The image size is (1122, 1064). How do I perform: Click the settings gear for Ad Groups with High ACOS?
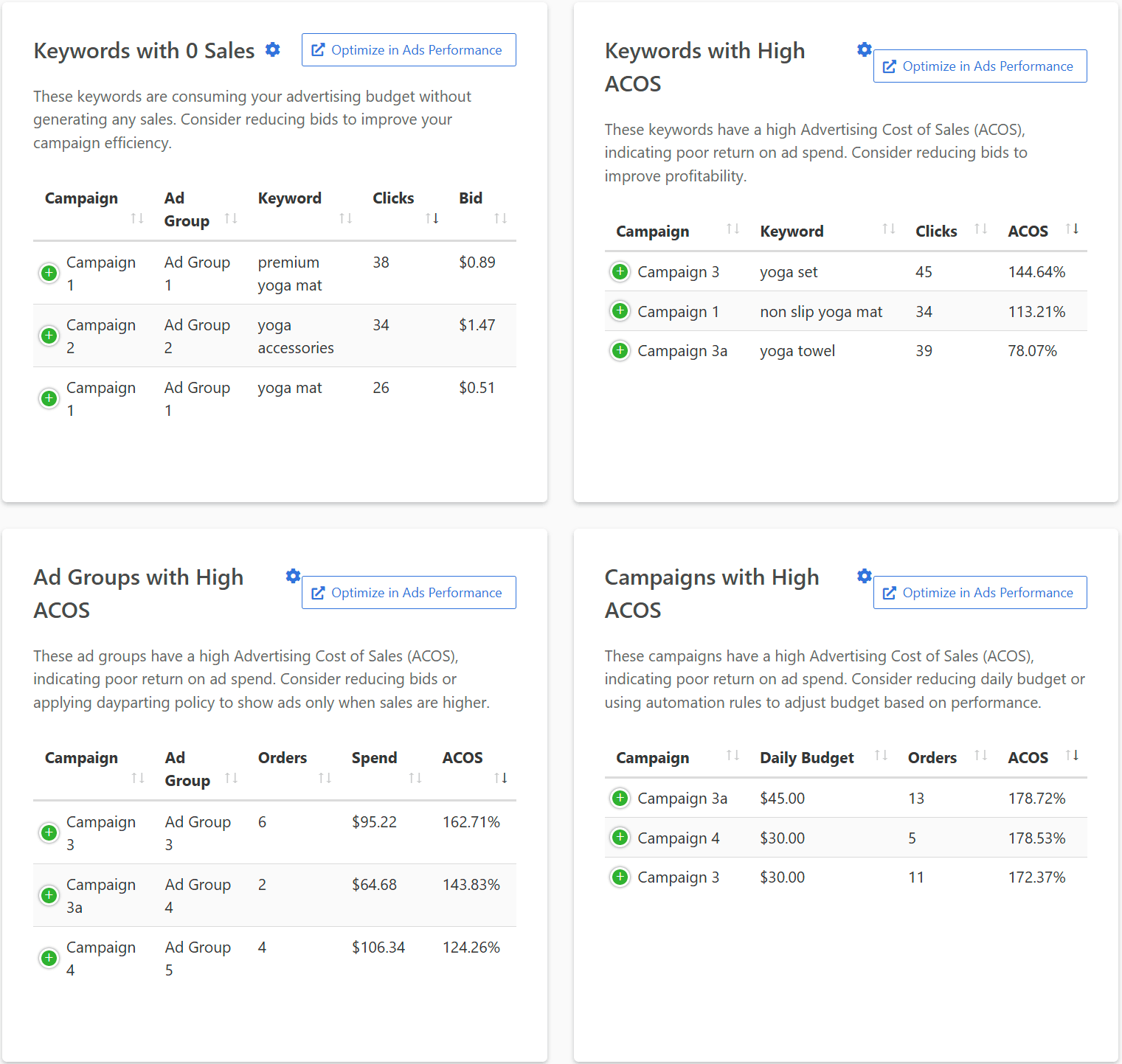293,576
